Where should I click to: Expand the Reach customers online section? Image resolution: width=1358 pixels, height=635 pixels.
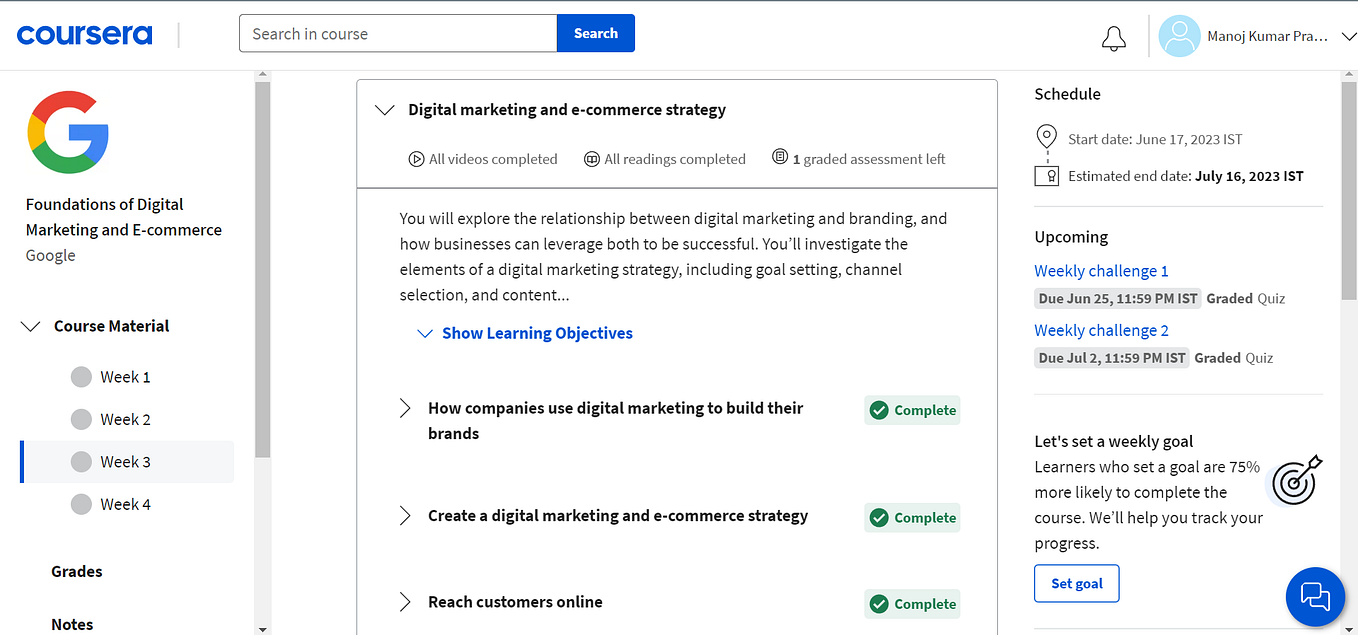coord(405,602)
